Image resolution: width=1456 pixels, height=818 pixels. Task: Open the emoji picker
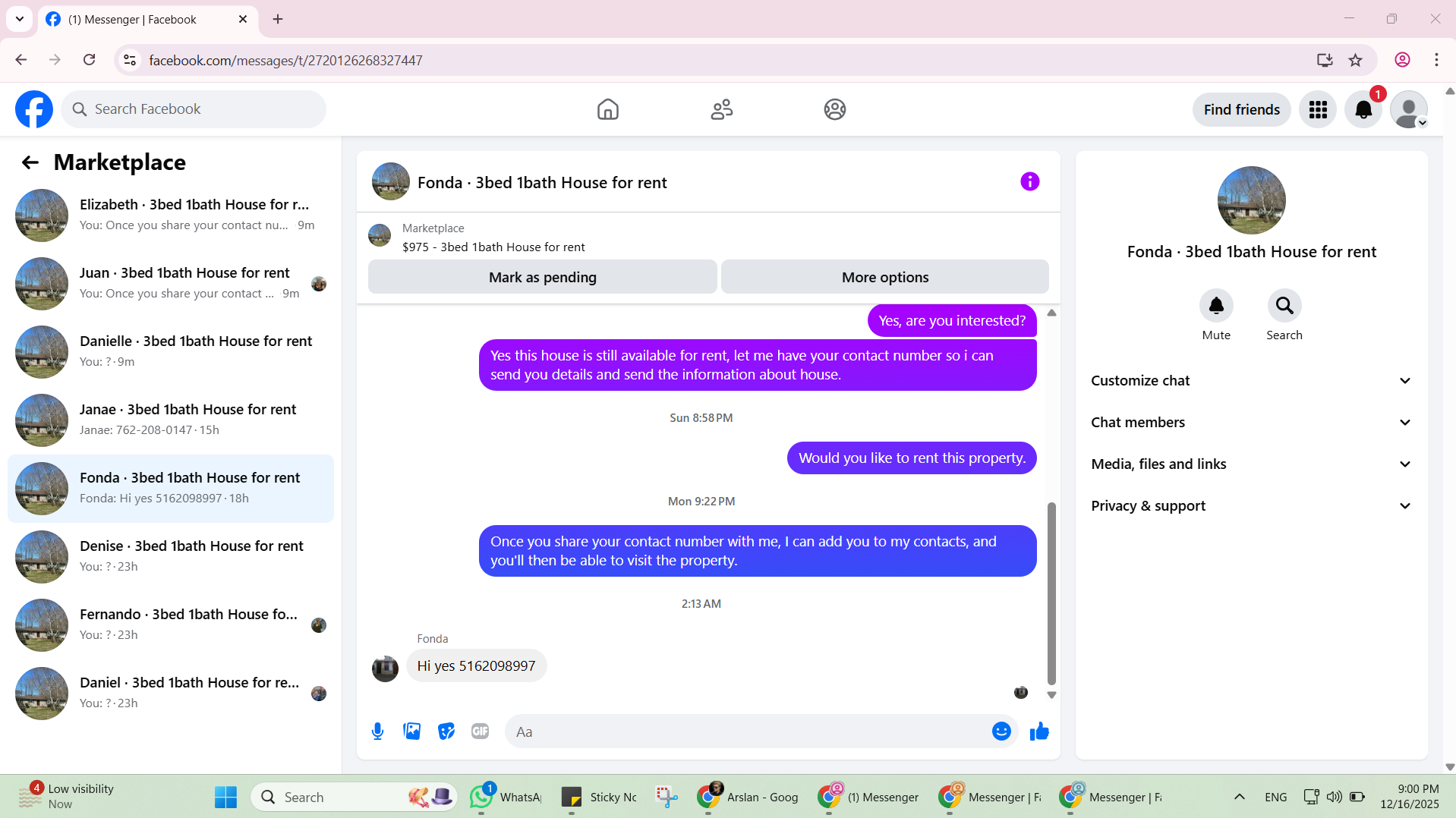[x=1001, y=731]
